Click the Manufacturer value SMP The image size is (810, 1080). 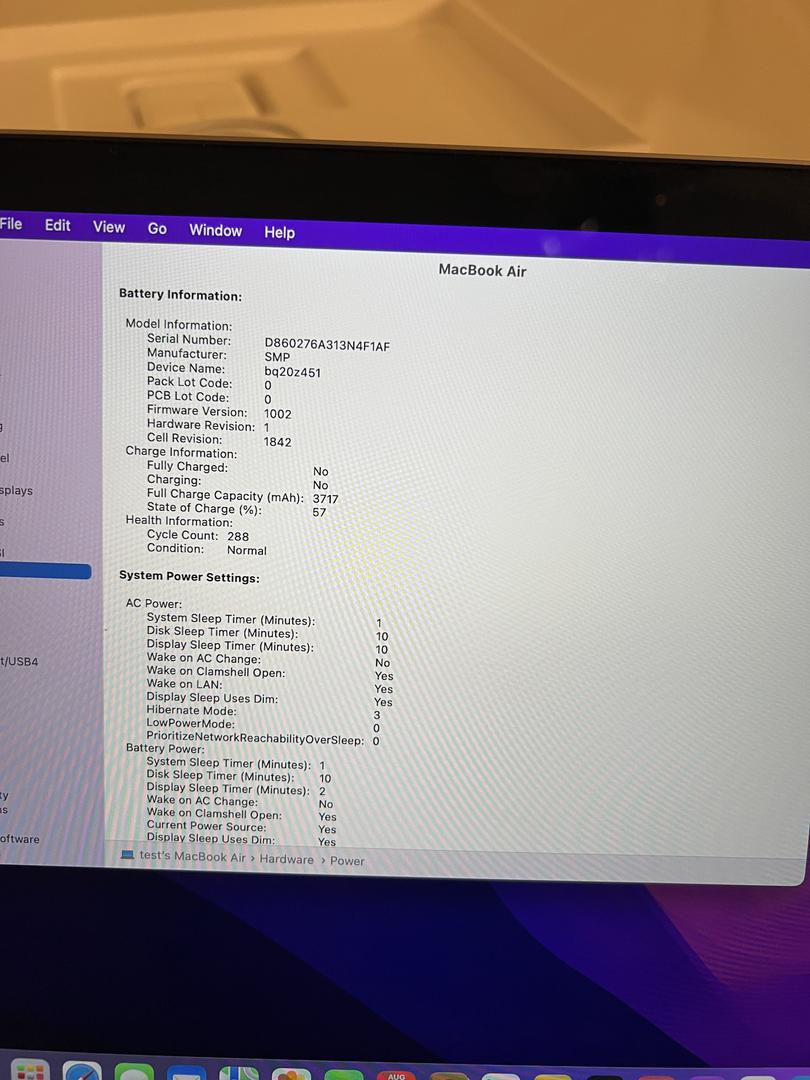coord(277,357)
